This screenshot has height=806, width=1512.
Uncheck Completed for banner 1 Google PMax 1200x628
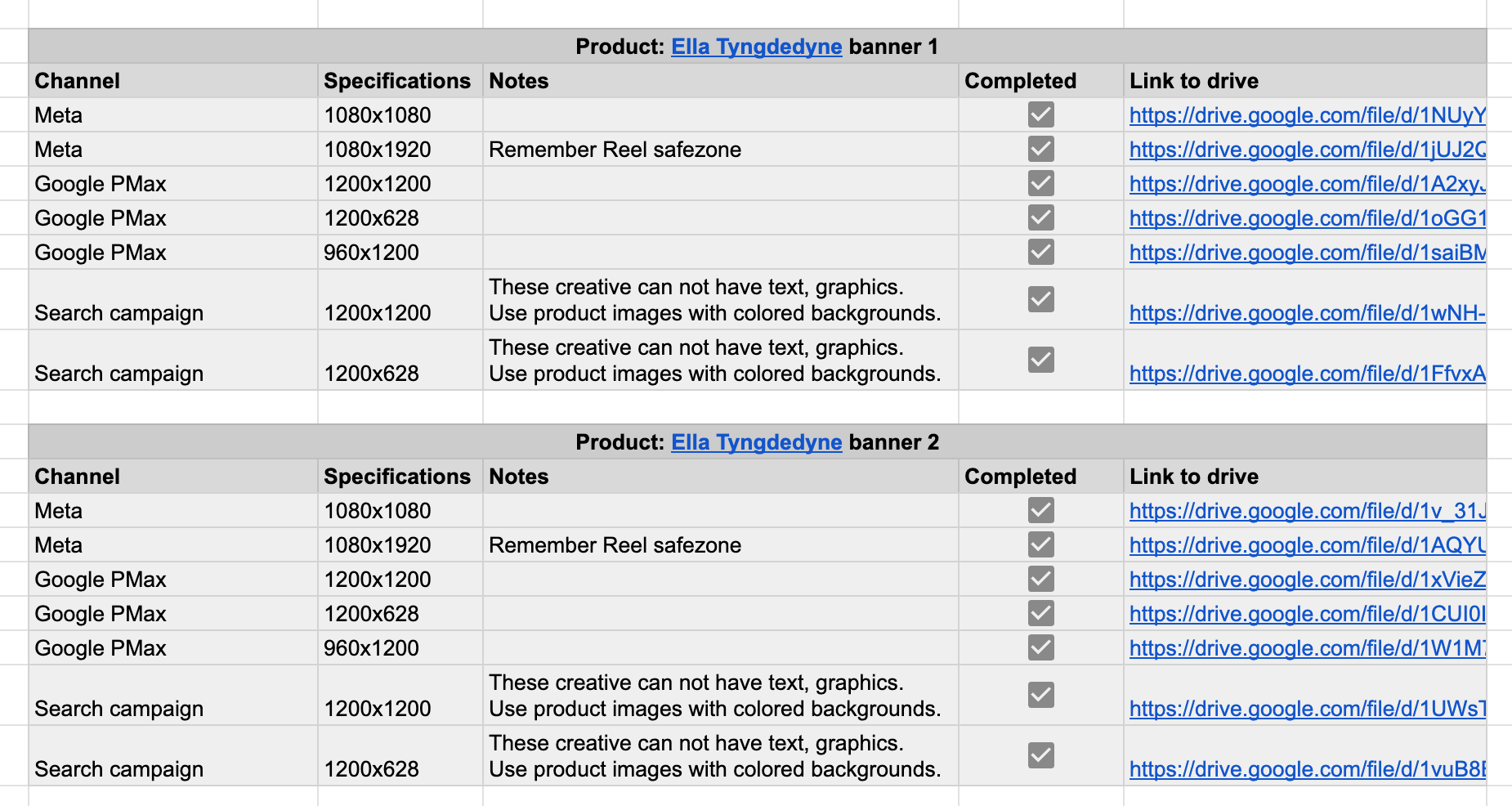[1040, 217]
